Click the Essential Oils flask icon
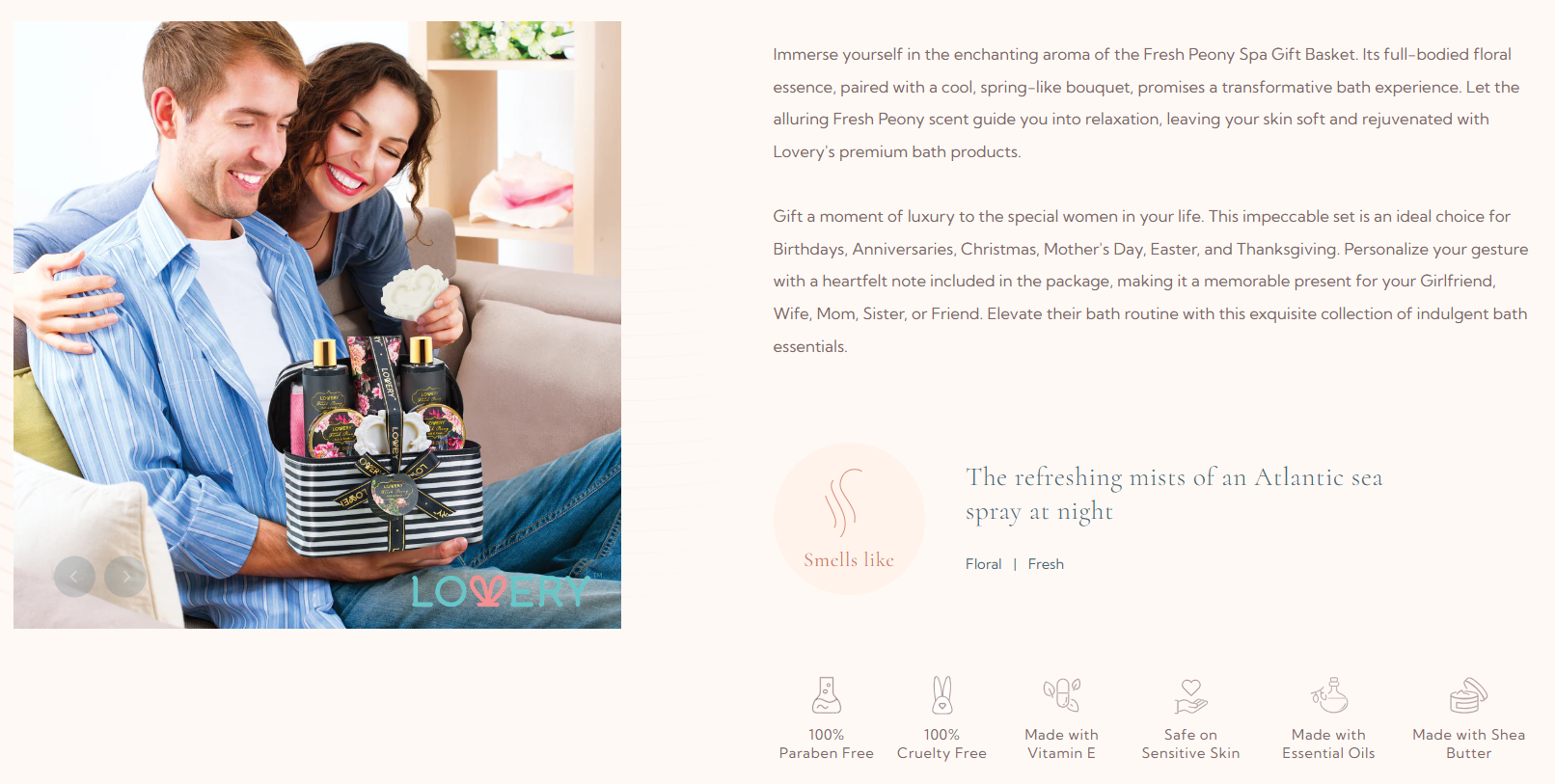 pos(1329,694)
